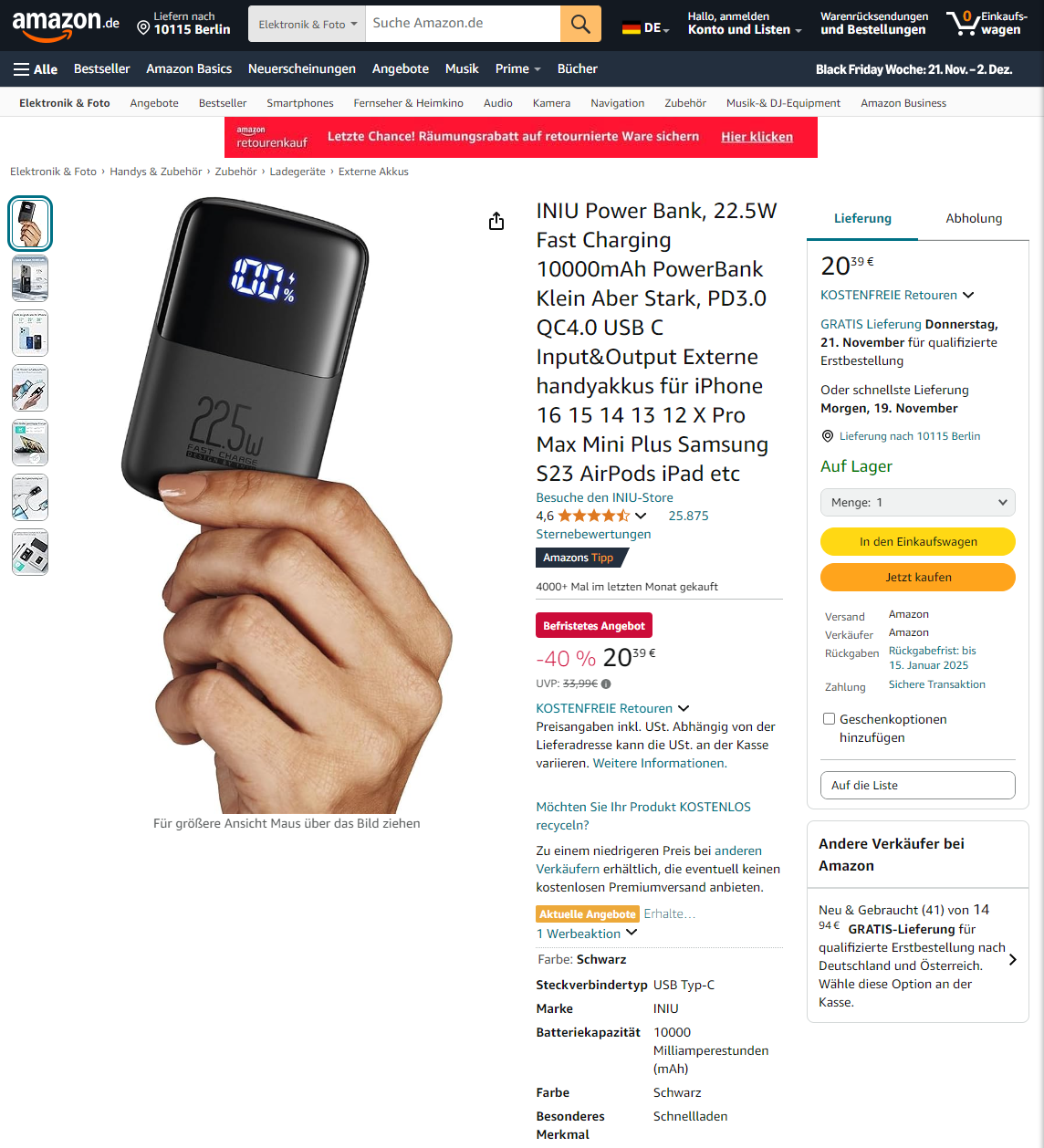Screen dimensions: 1044x1148
Task: Open Smartphones in the category navigation
Action: click(x=300, y=103)
